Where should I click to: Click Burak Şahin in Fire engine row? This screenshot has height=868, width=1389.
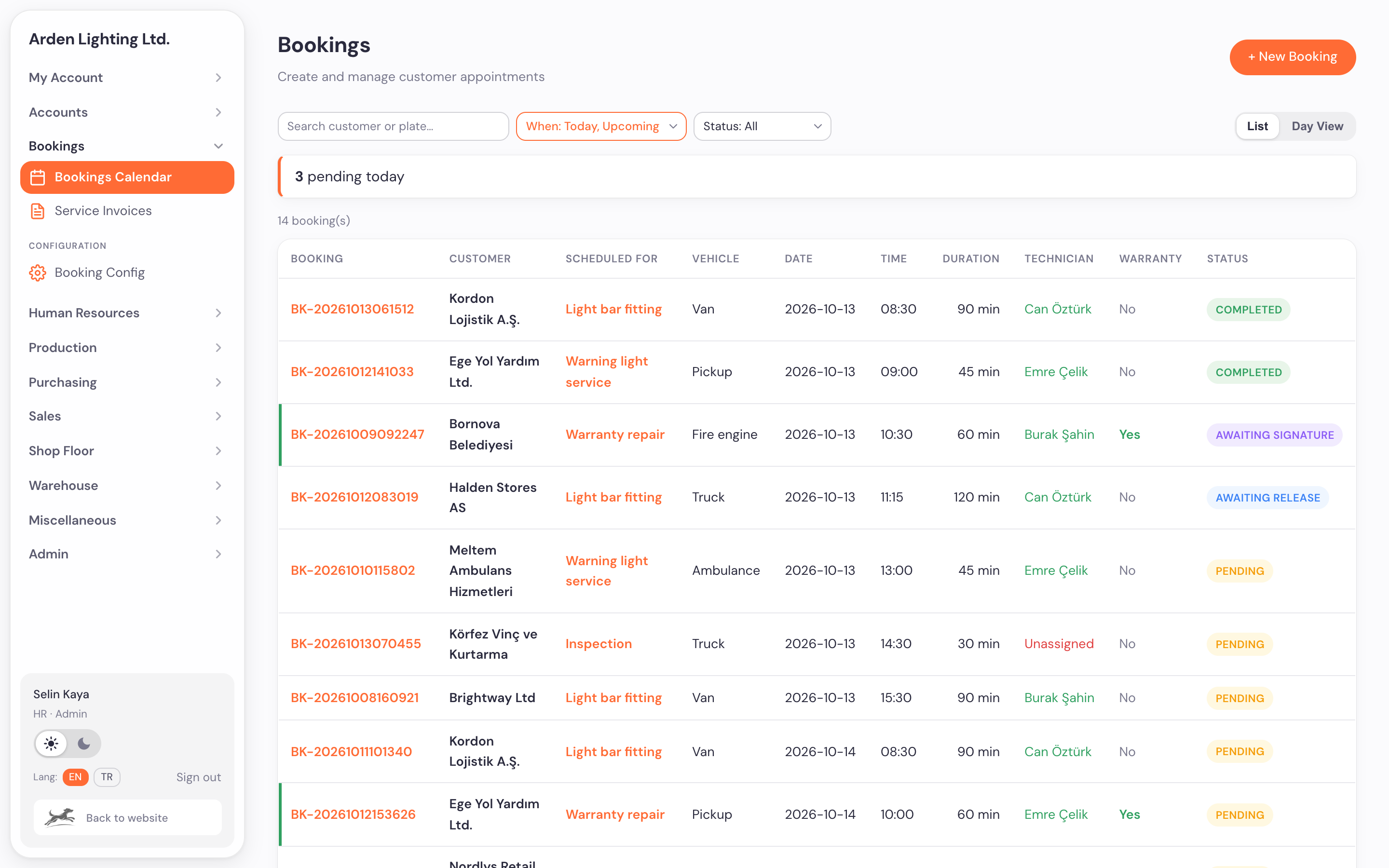point(1059,434)
